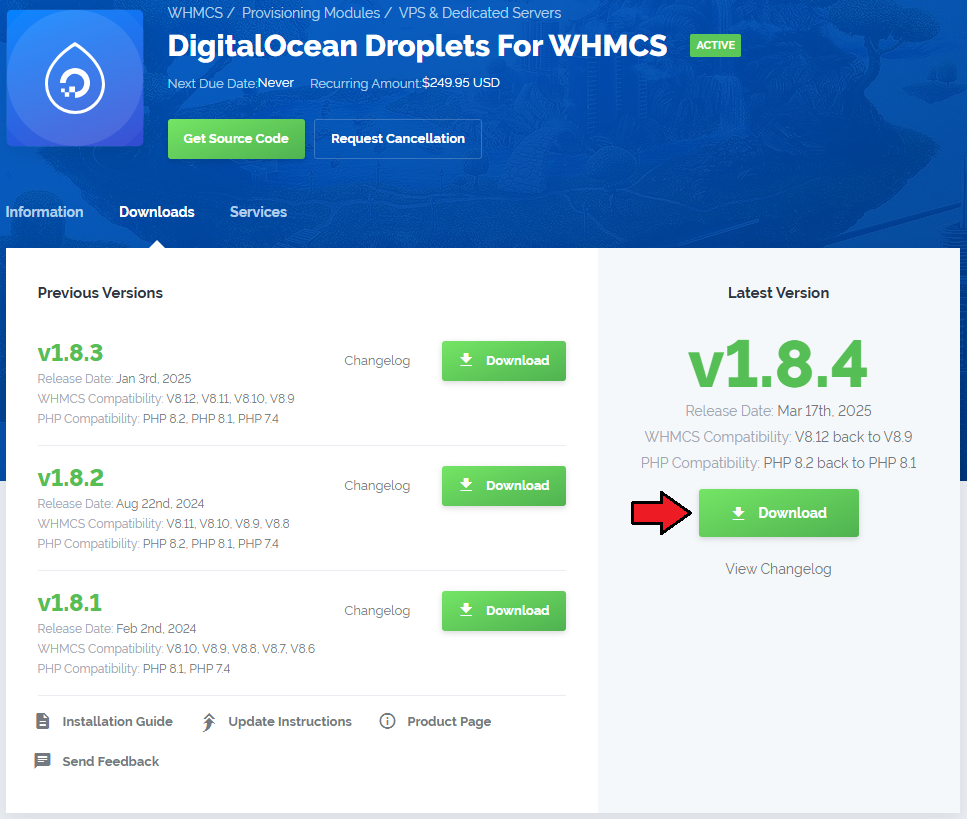Screen dimensions: 967x819
Task: Click 'PHP 8.2 back to PHP 8.1' text
Action: (x=840, y=463)
